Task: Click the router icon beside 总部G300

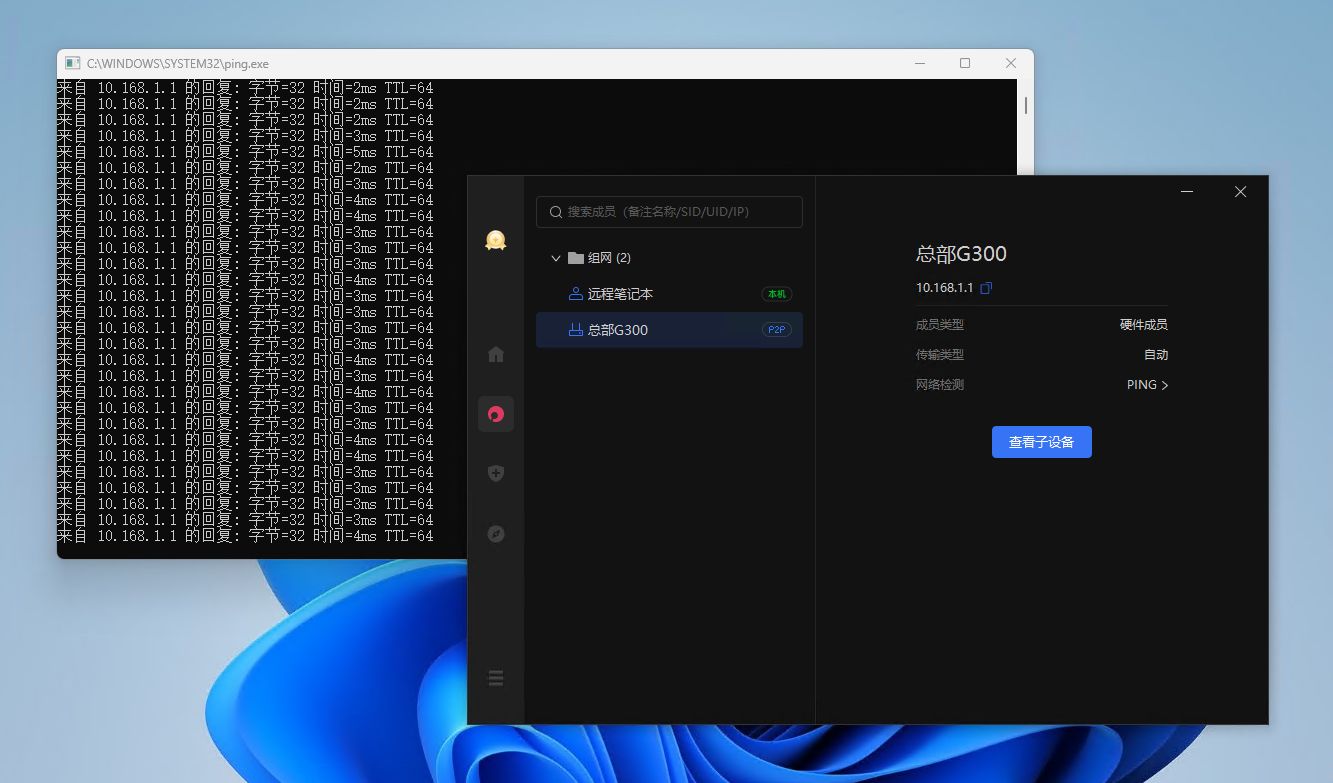Action: [x=575, y=330]
